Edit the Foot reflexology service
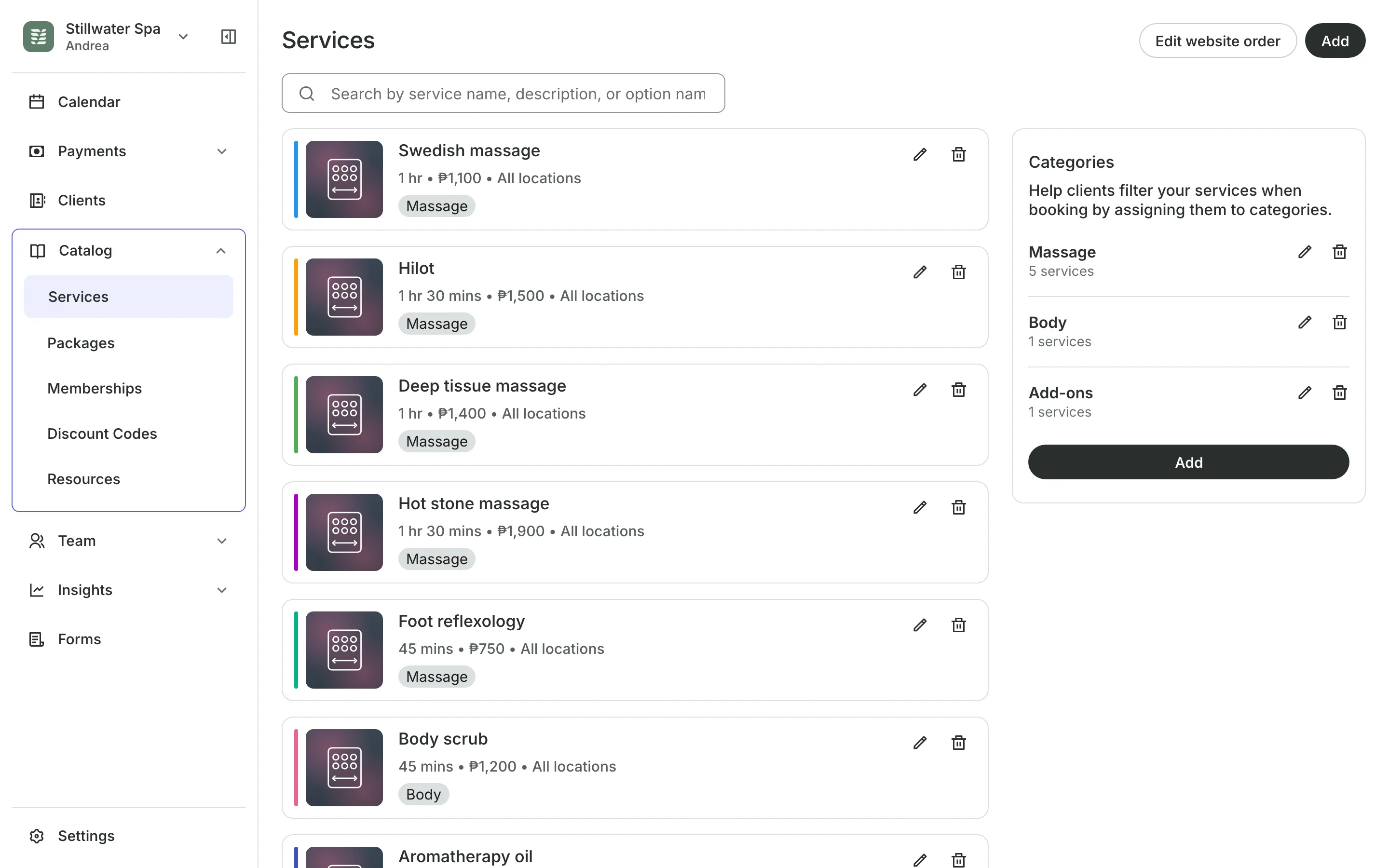Screen dimensions: 1389x868 coord(920,625)
